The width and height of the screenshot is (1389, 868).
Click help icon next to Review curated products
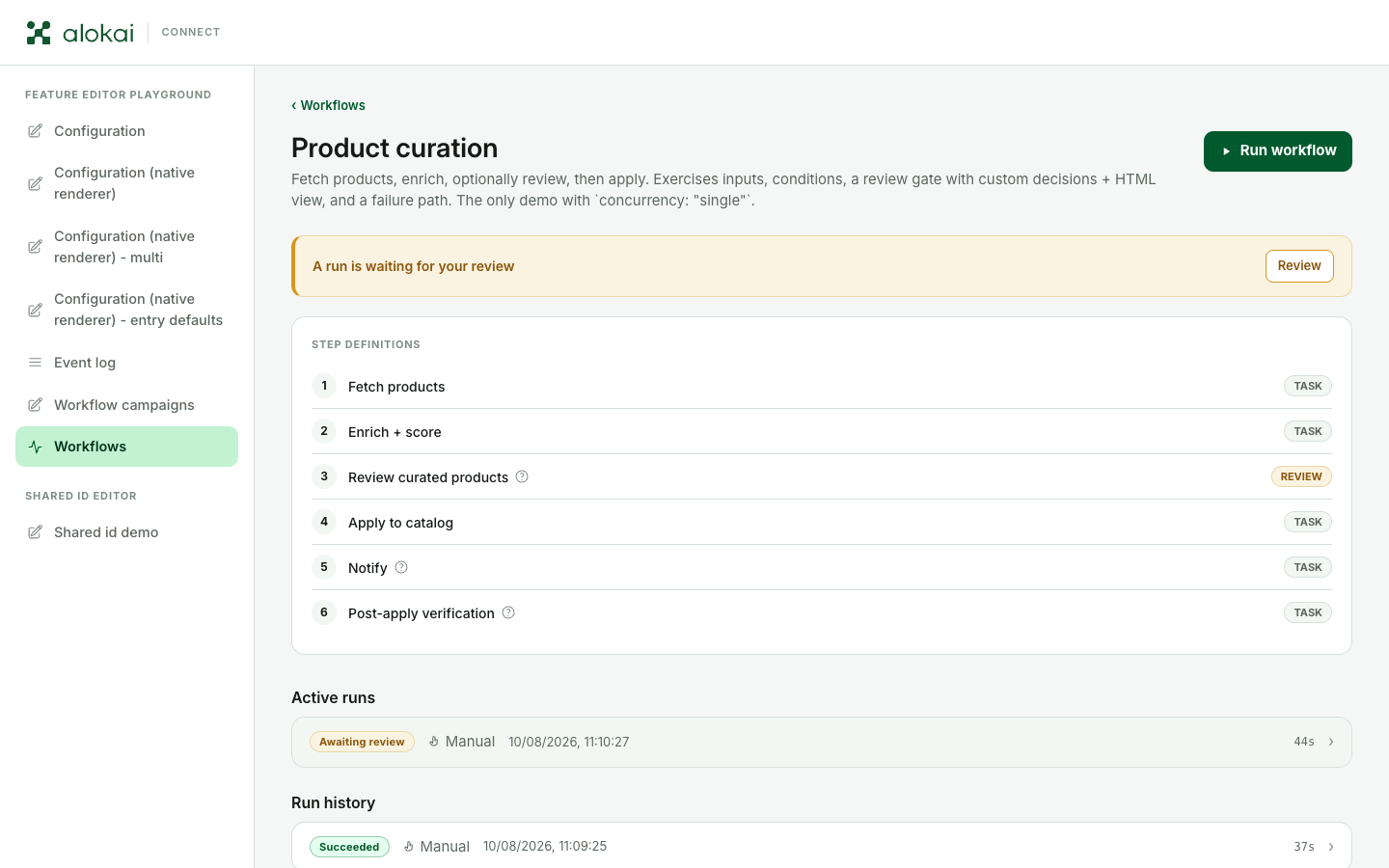point(522,476)
